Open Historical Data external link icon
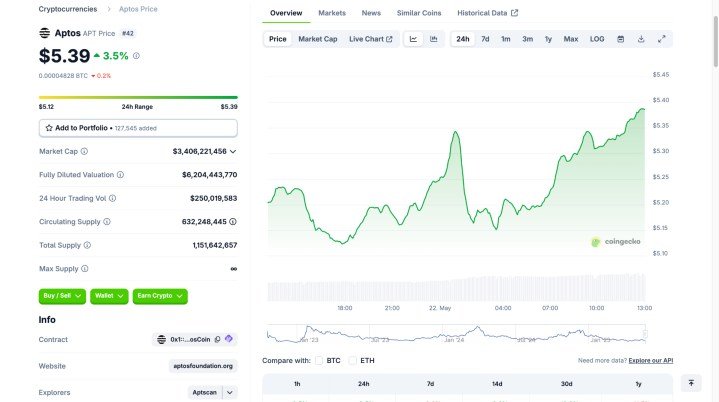 coord(514,13)
